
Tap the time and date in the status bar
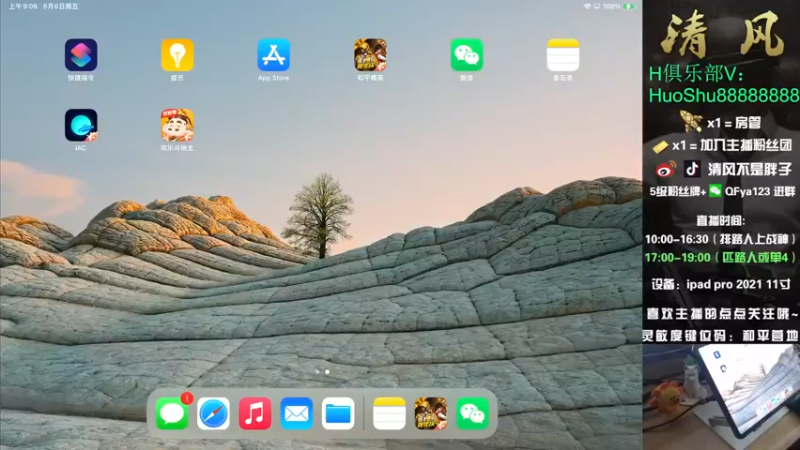[x=43, y=7]
